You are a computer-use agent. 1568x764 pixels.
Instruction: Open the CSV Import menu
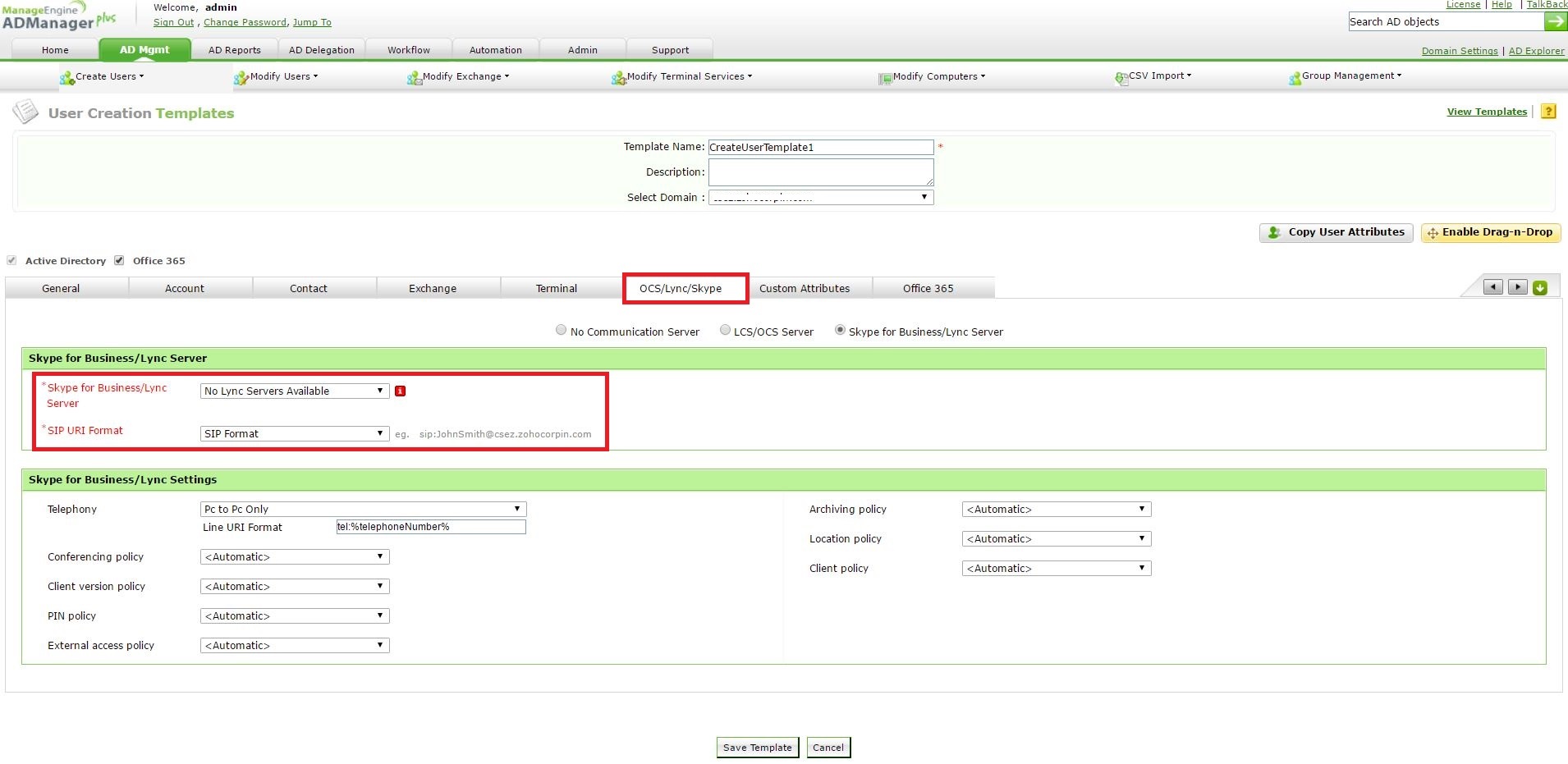(1153, 76)
